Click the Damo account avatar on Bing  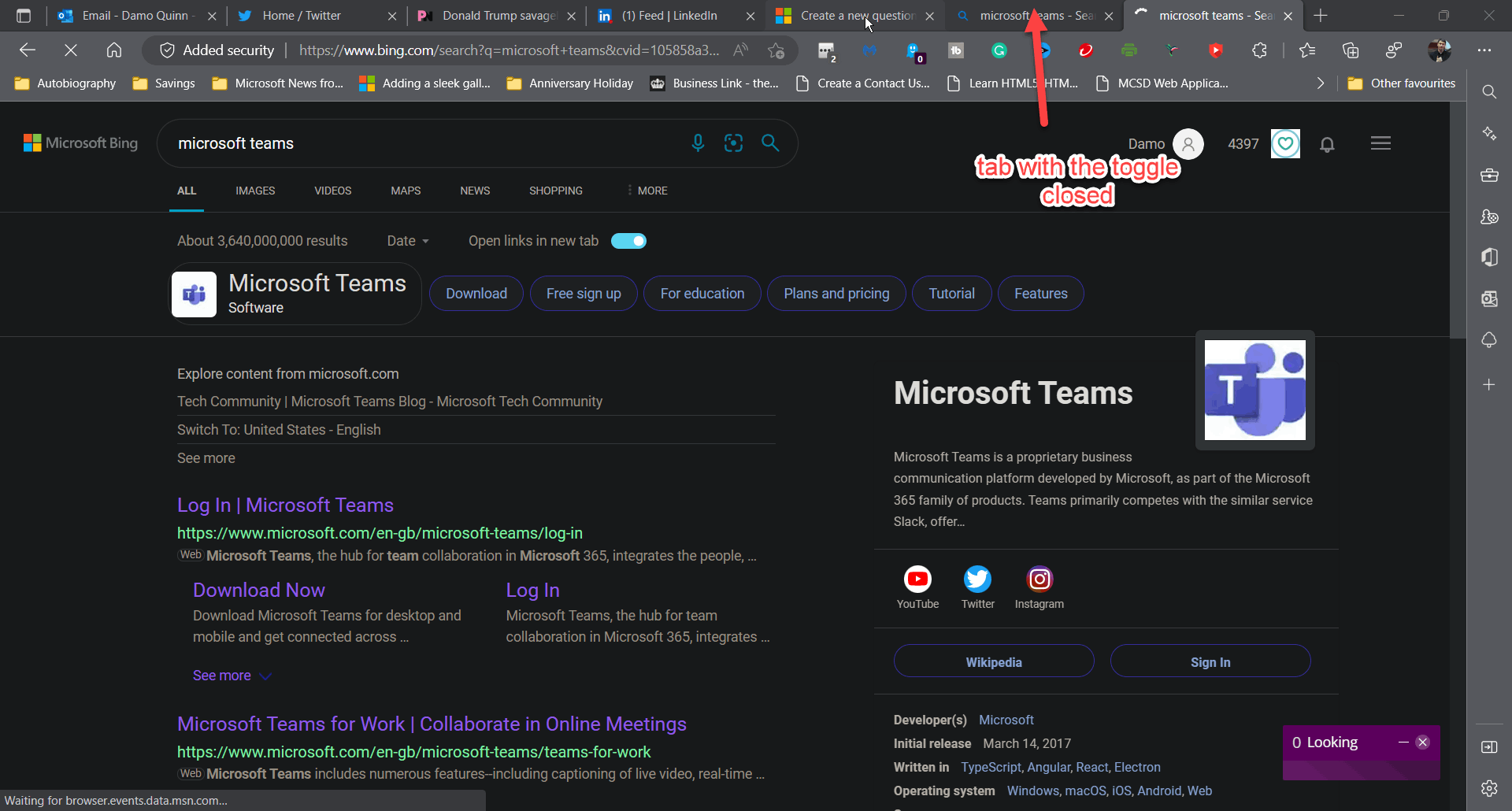pyautogui.click(x=1188, y=144)
